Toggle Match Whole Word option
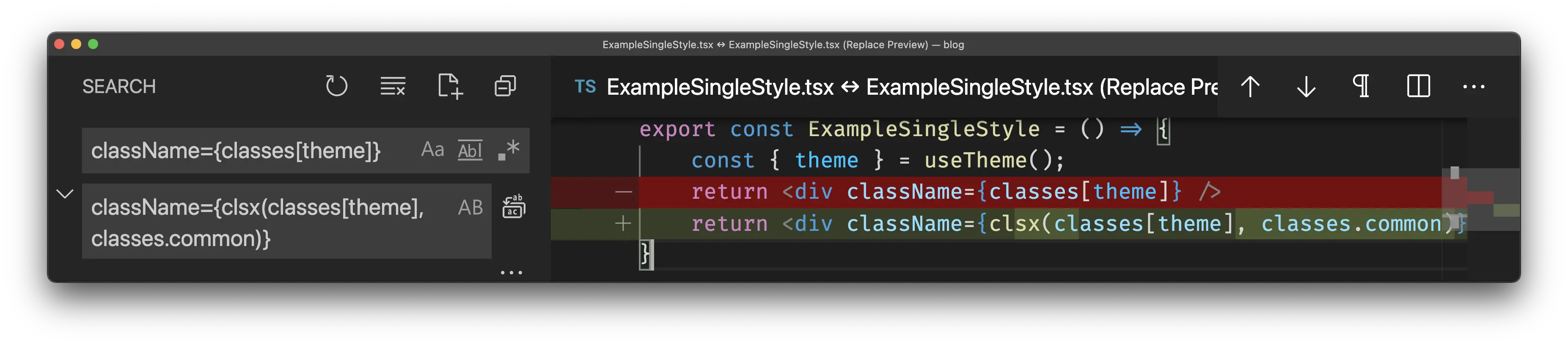 tap(470, 150)
